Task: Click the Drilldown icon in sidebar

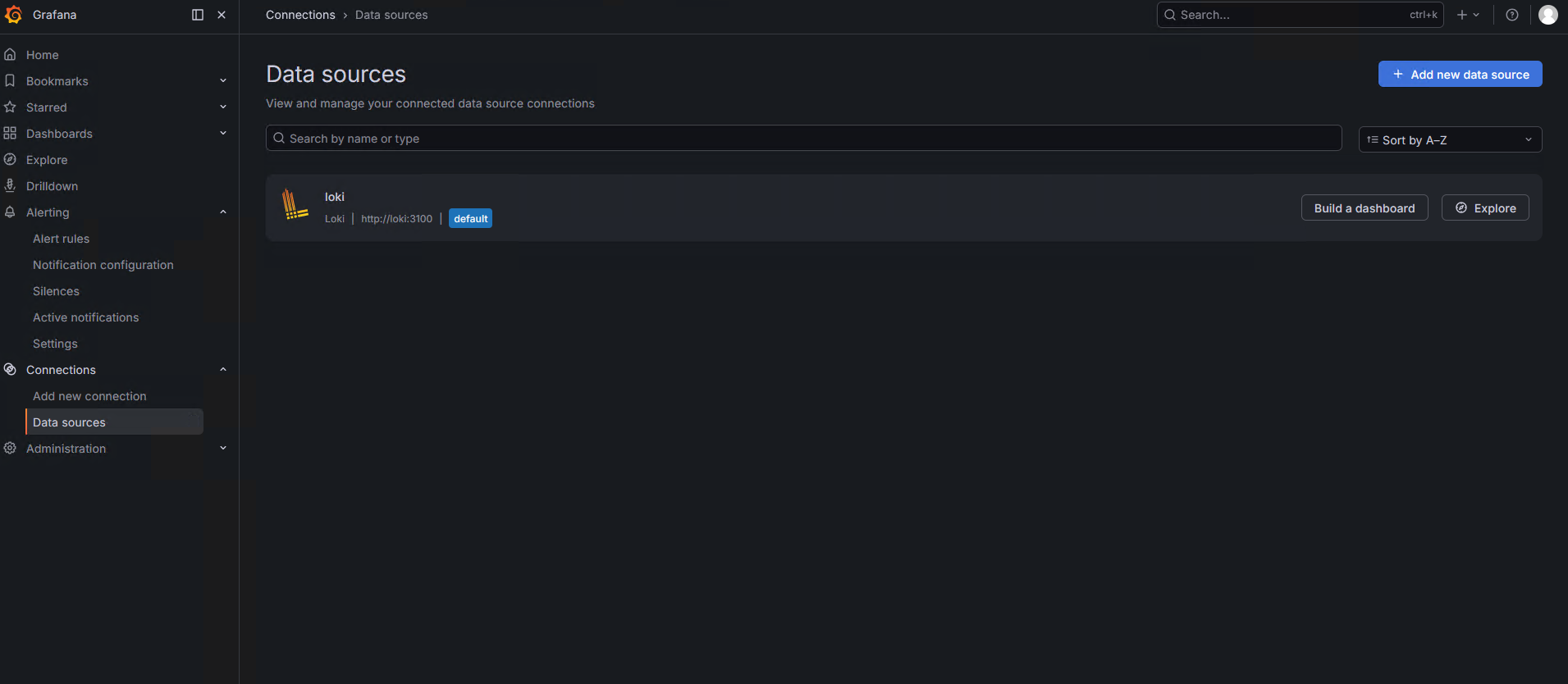Action: 10,186
